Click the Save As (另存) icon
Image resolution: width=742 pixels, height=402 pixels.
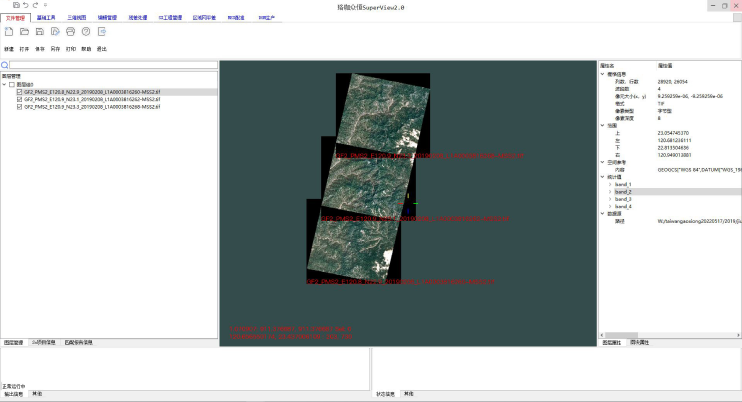pos(55,32)
